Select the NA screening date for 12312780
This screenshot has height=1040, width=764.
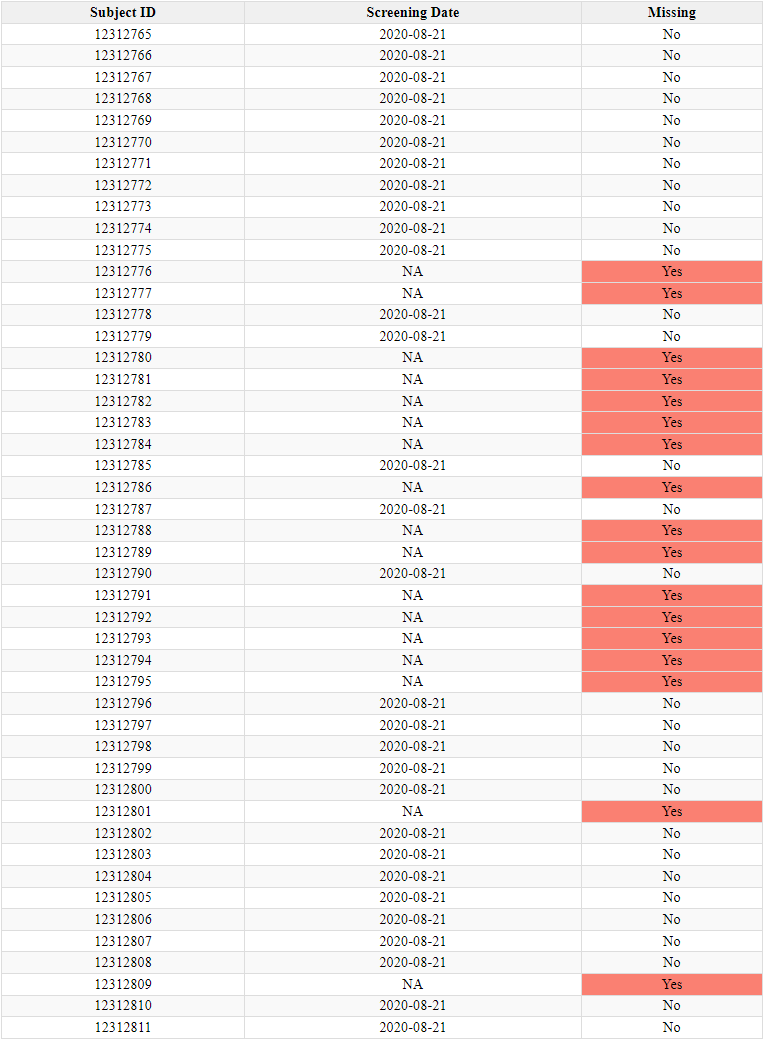click(x=412, y=358)
